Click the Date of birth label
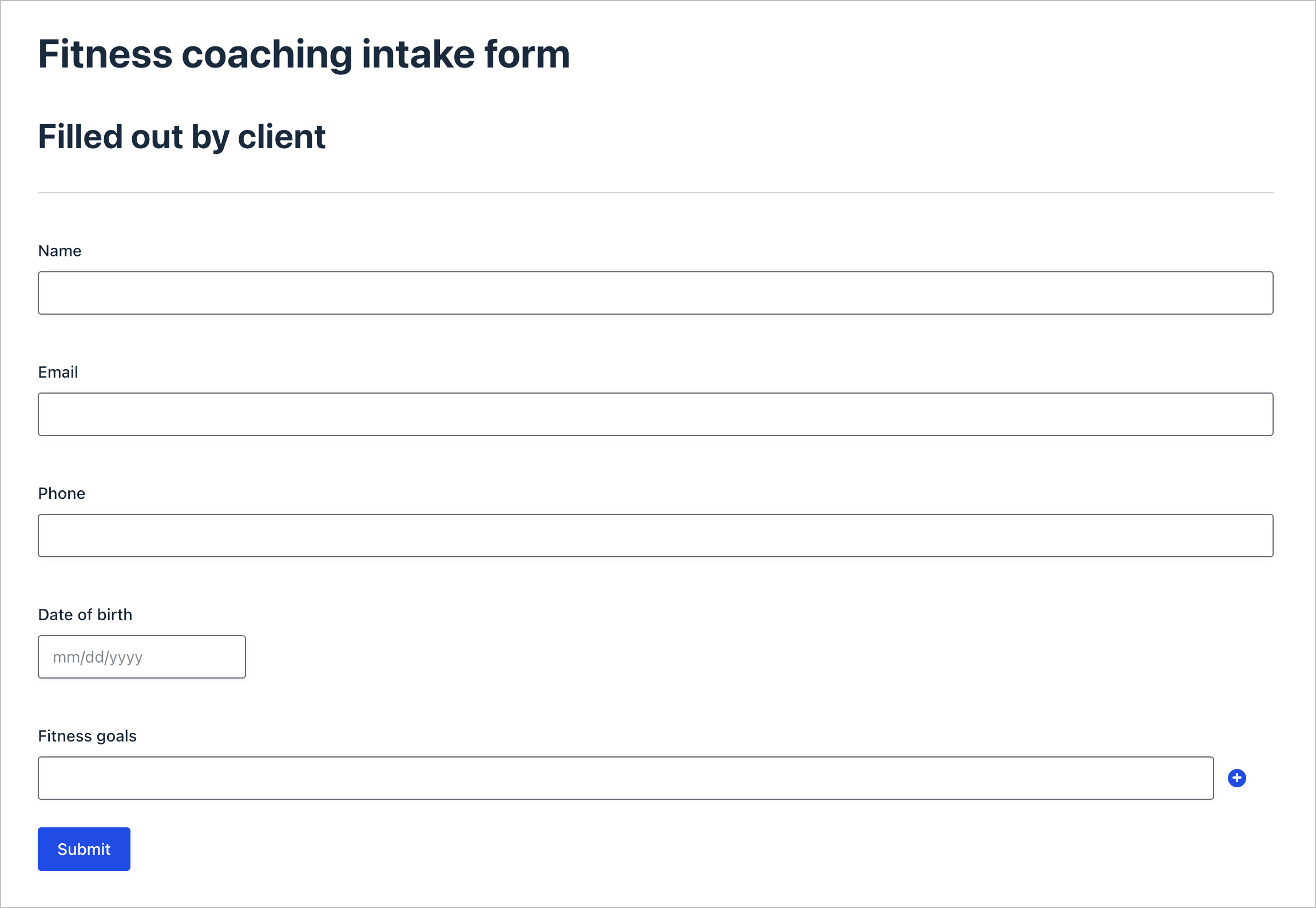Screen dimensions: 1316x908 (x=85, y=614)
